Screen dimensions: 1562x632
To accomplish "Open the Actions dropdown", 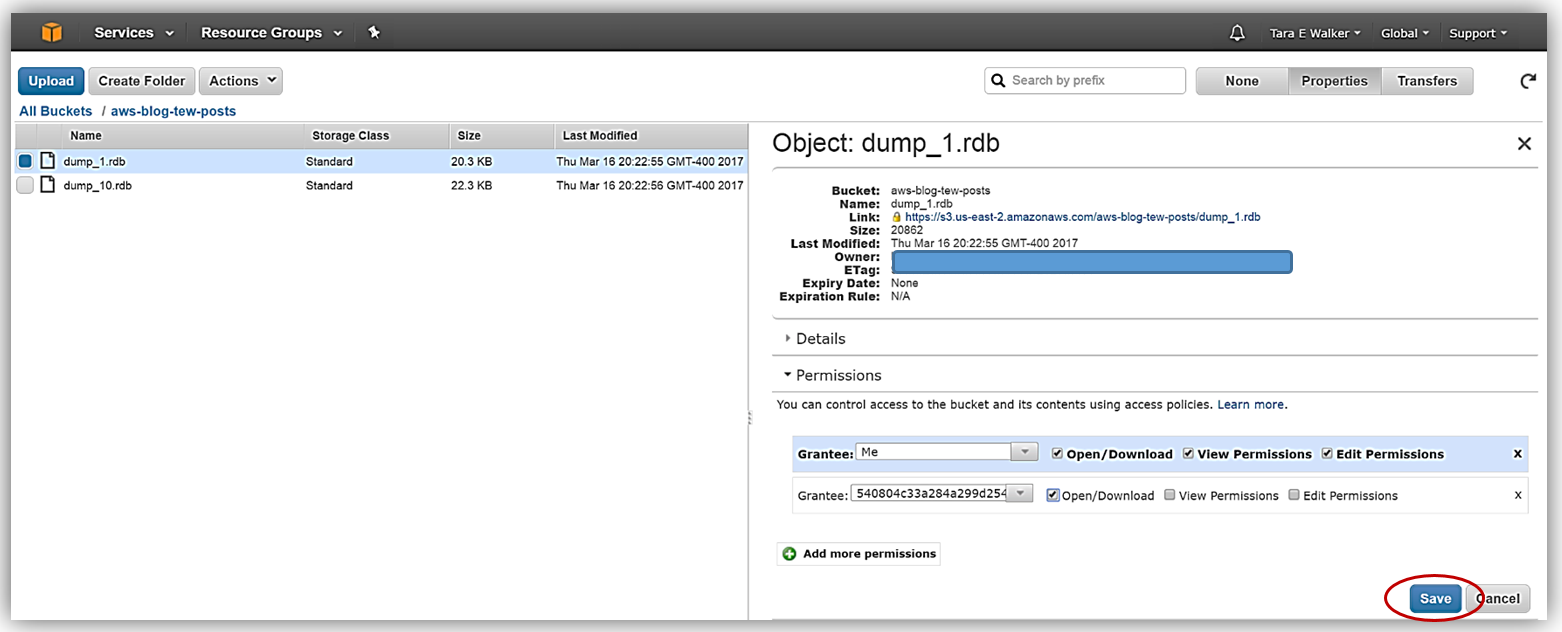I will [240, 81].
